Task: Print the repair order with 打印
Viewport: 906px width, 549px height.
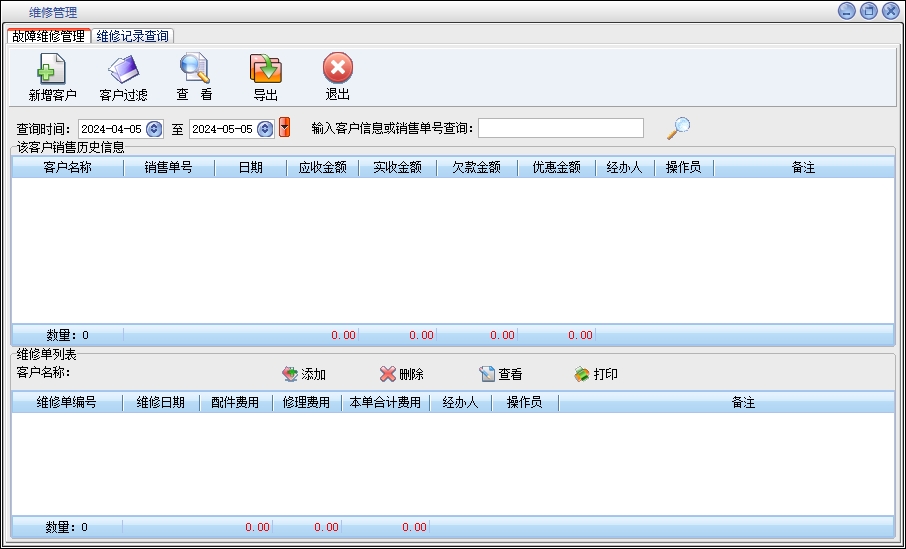Action: pyautogui.click(x=595, y=374)
